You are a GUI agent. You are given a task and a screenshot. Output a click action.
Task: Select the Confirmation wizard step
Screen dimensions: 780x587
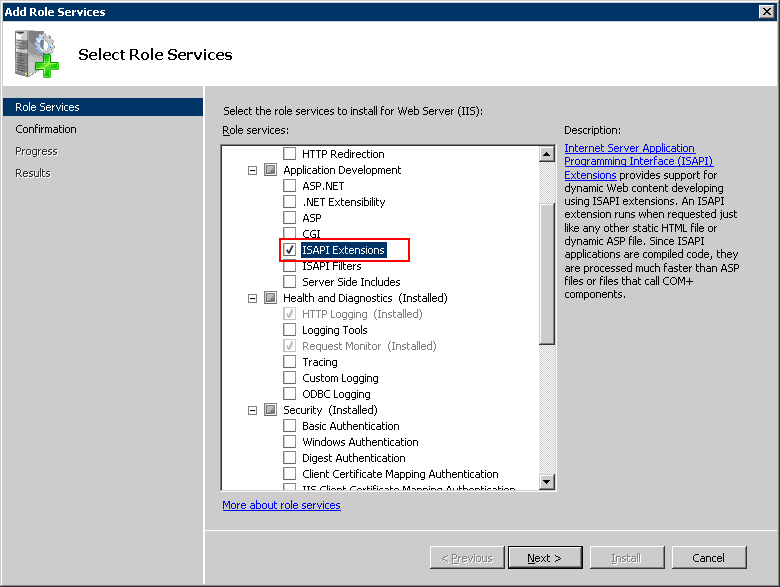[x=46, y=129]
